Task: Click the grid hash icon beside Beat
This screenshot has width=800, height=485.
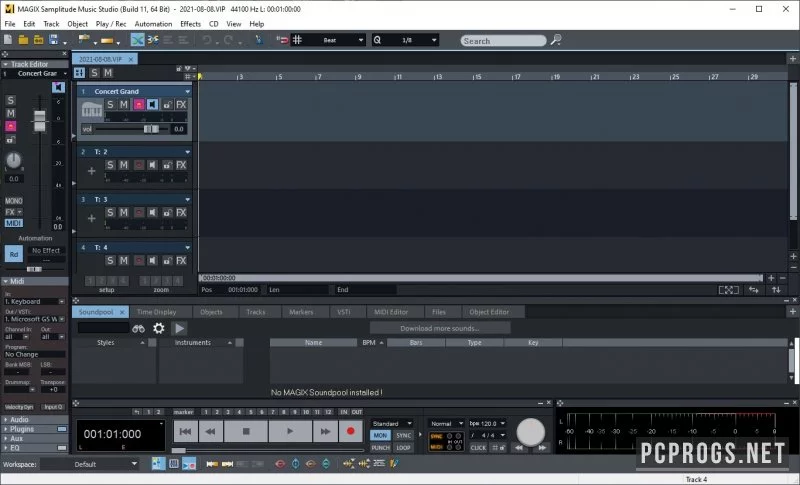Action: 297,39
